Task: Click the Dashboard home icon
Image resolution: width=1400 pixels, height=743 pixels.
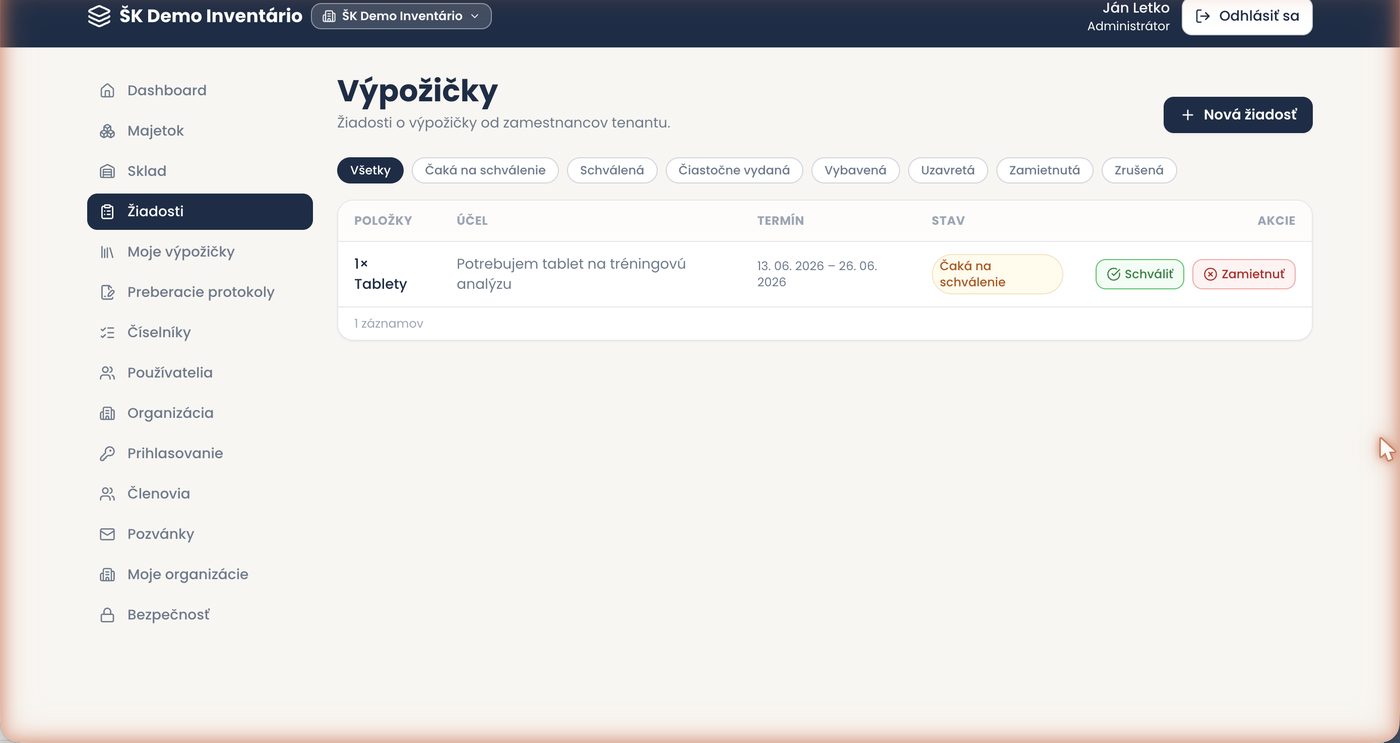Action: click(x=107, y=91)
